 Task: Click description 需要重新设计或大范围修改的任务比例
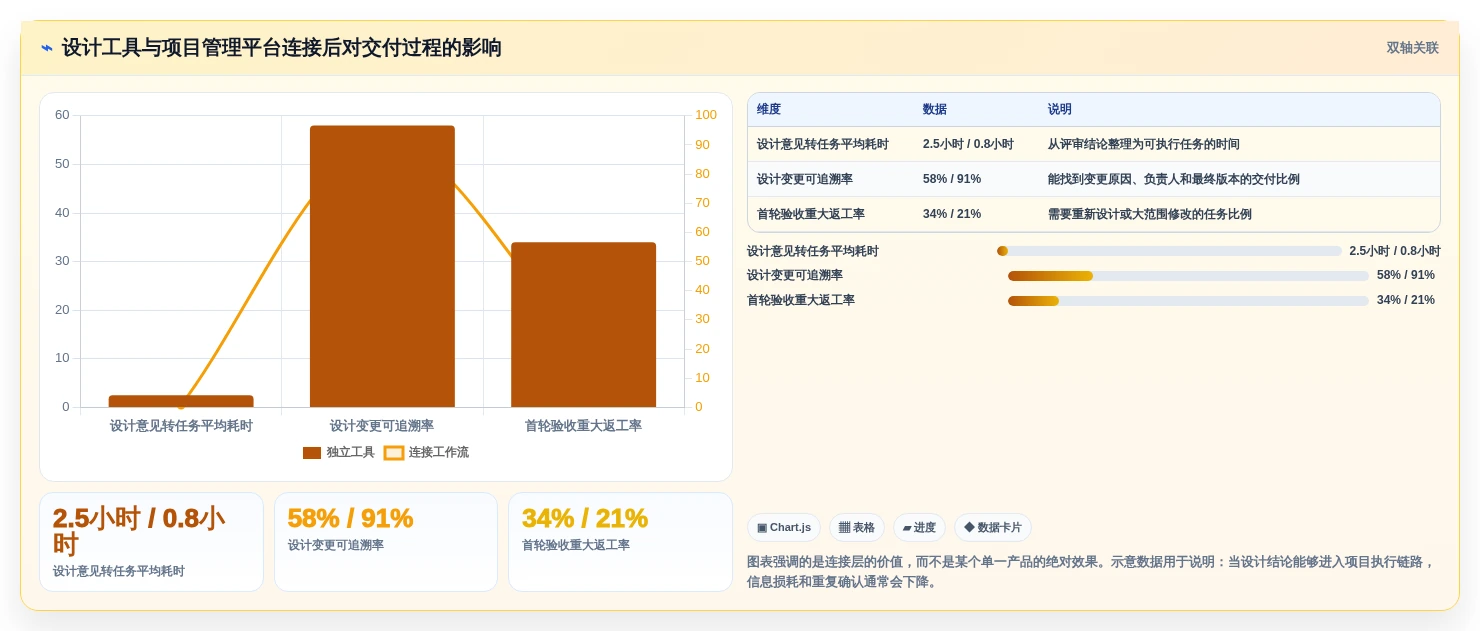coord(1150,215)
